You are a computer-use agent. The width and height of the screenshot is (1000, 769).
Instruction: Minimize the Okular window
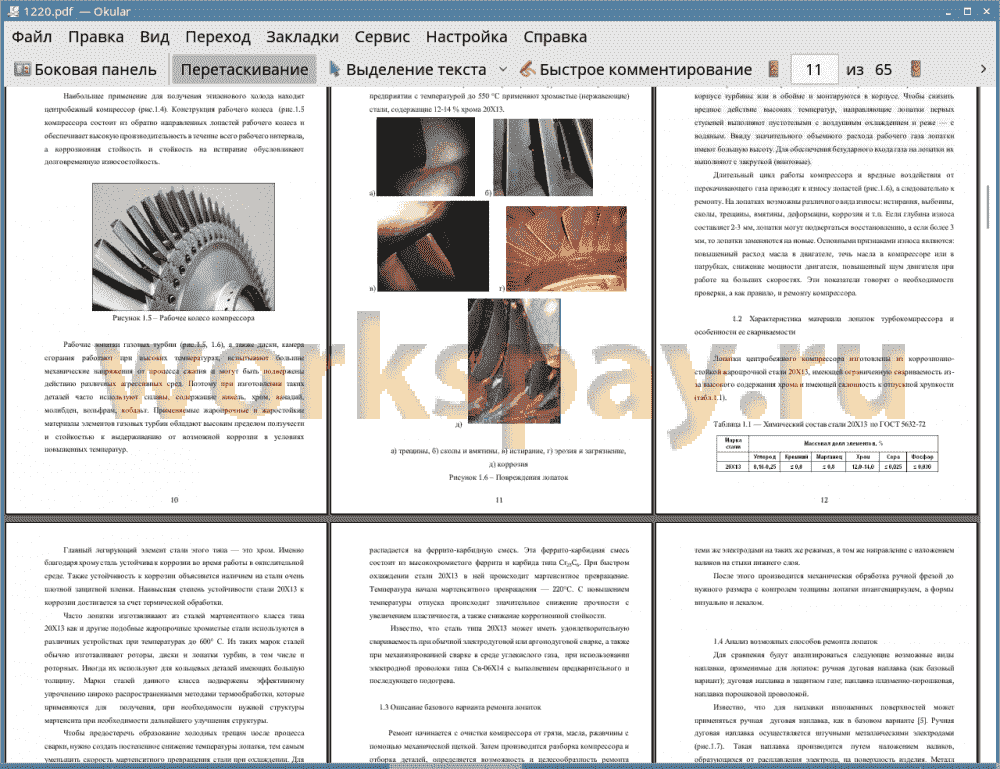click(x=948, y=11)
